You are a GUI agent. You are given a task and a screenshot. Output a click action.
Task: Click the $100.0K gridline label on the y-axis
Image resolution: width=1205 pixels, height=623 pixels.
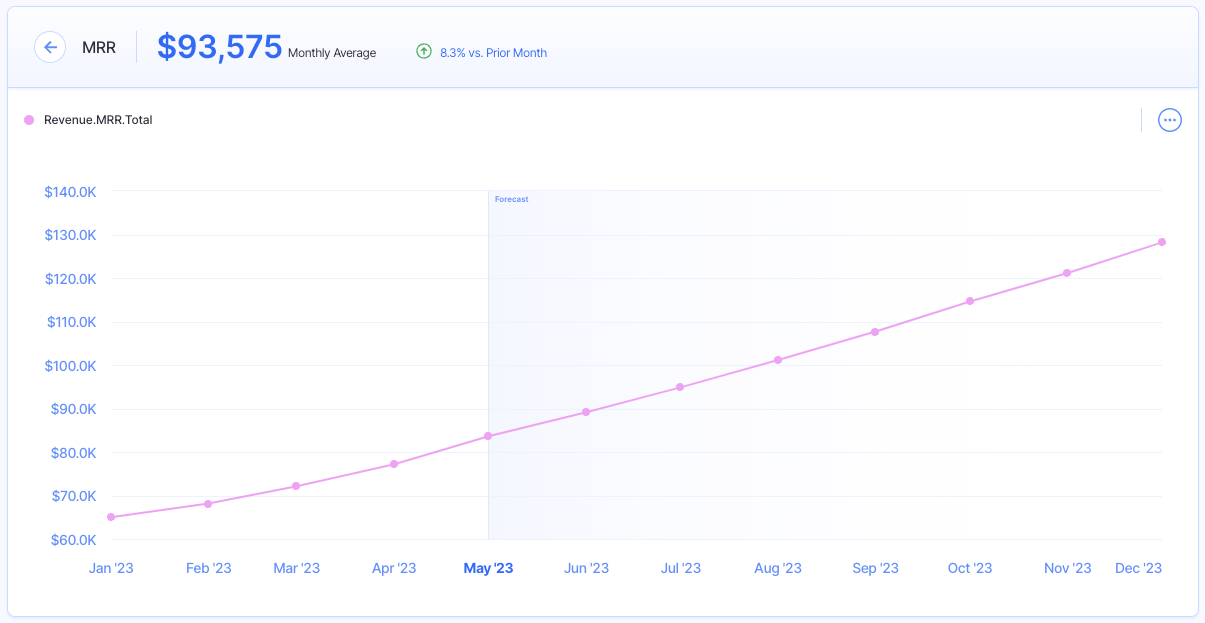click(70, 365)
